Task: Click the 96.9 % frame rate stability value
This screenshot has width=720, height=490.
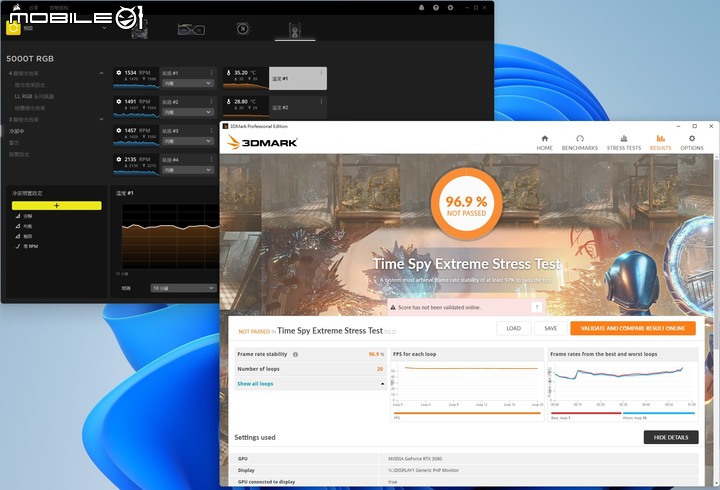Action: (x=376, y=354)
